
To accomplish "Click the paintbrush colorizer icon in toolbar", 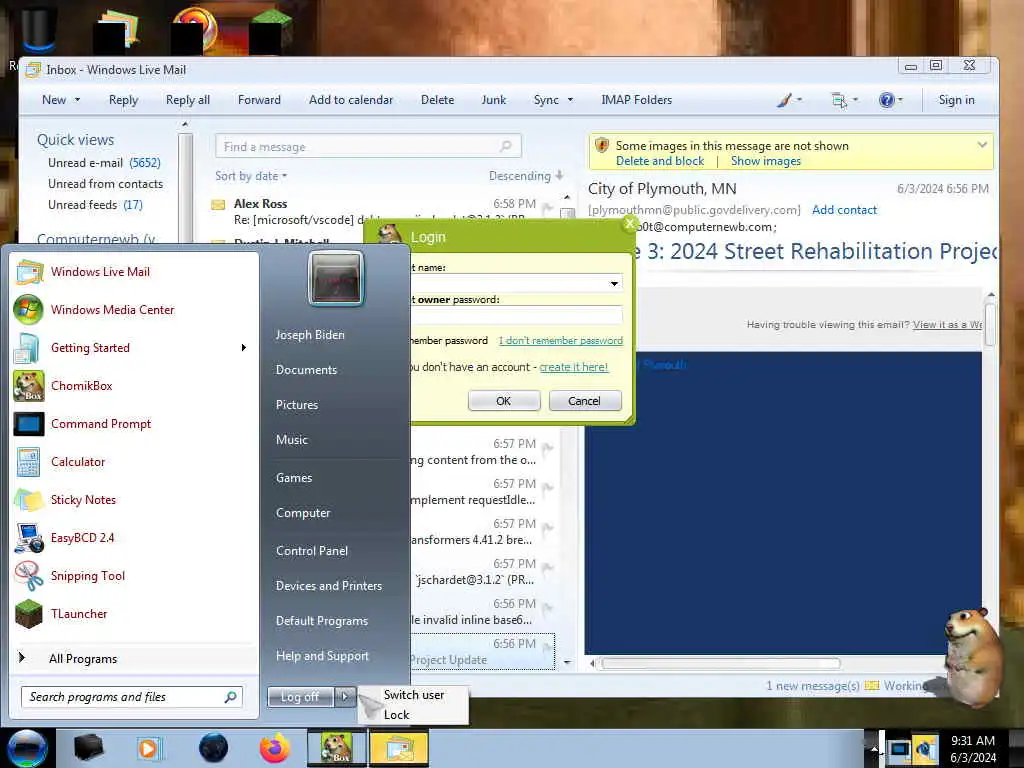I will (784, 100).
